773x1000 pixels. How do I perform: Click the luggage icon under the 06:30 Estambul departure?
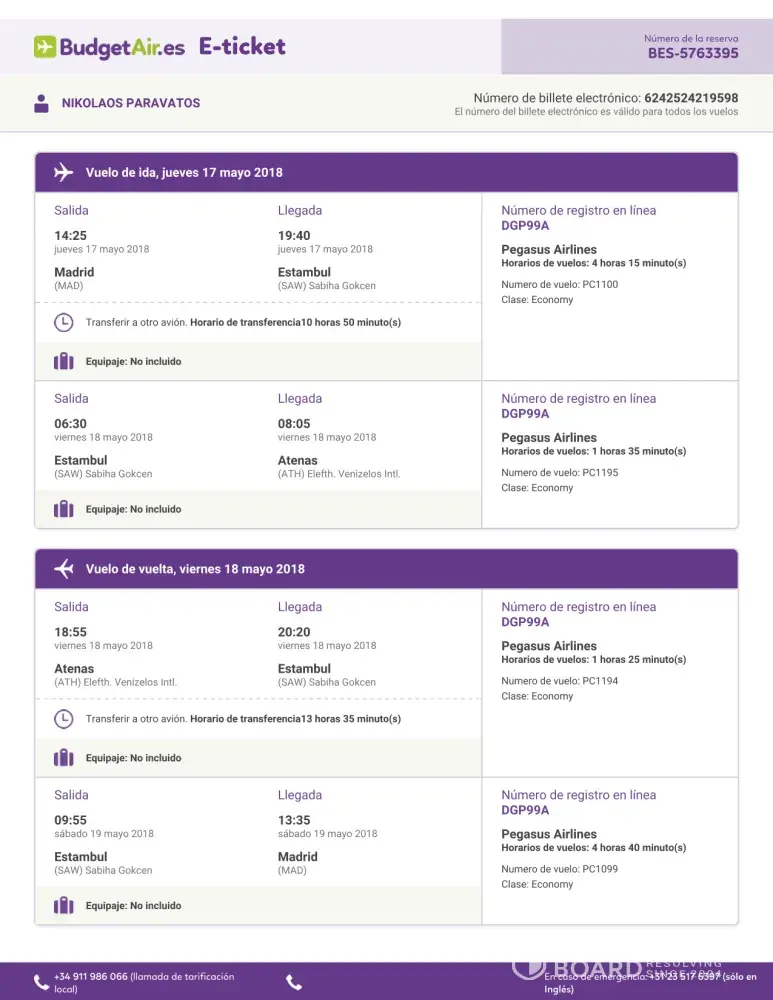[64, 509]
